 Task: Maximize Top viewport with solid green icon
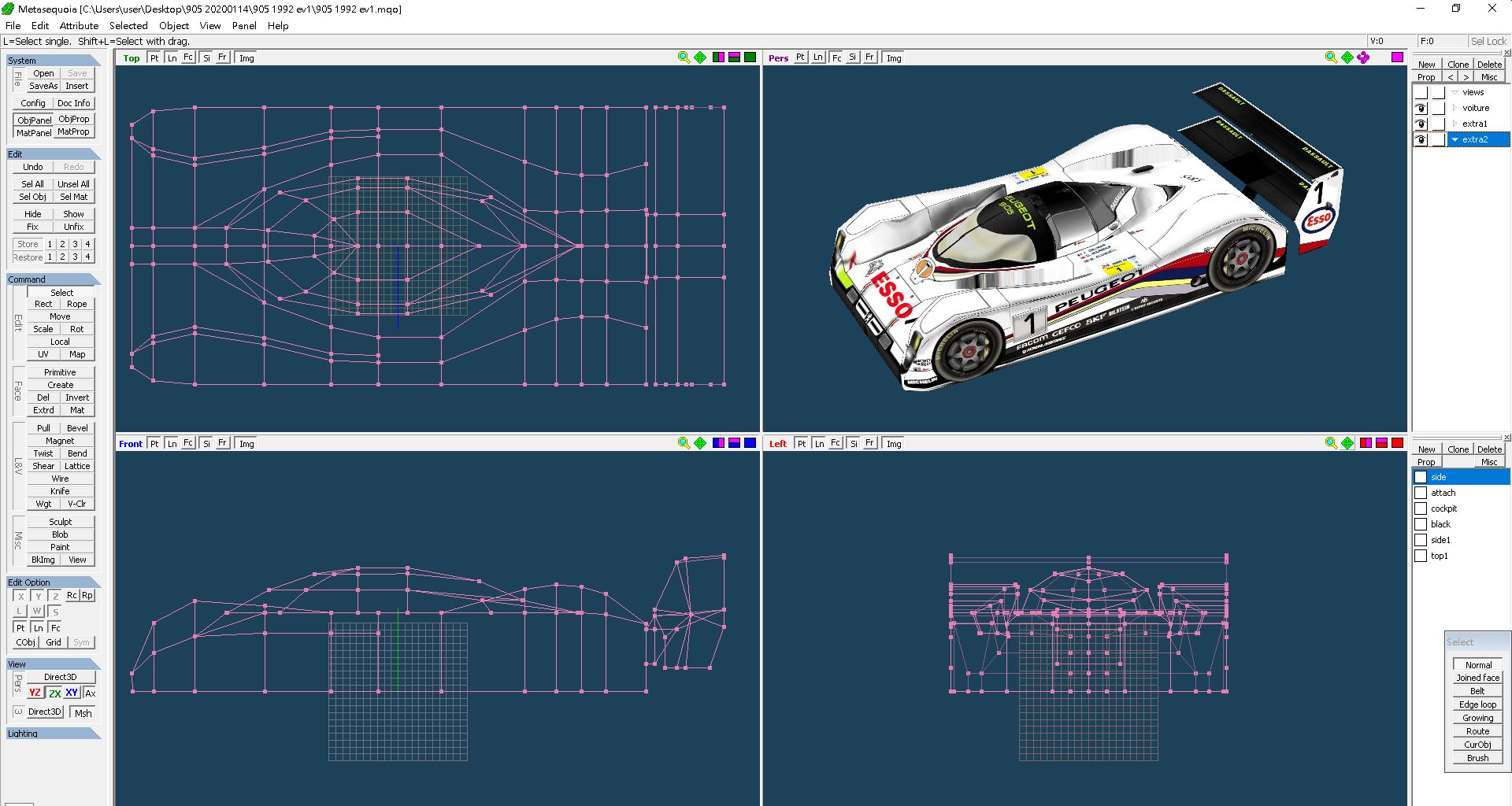(x=750, y=57)
